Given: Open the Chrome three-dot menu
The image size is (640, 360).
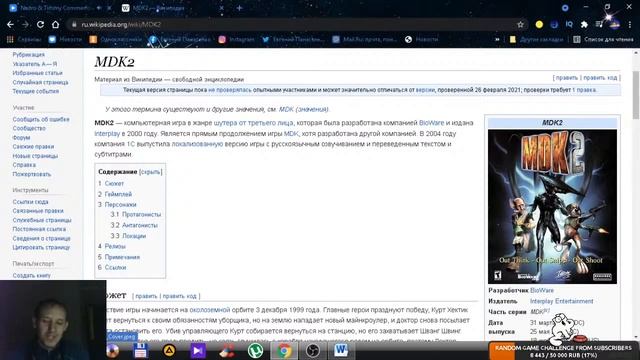Looking at the screenshot, I should tap(630, 24).
